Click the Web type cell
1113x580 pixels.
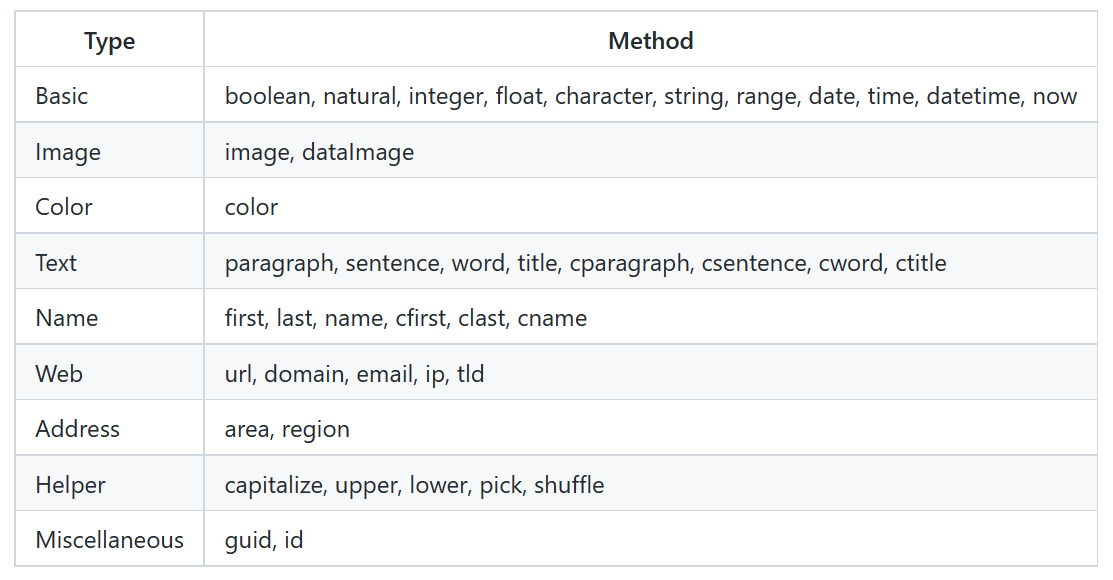(109, 373)
